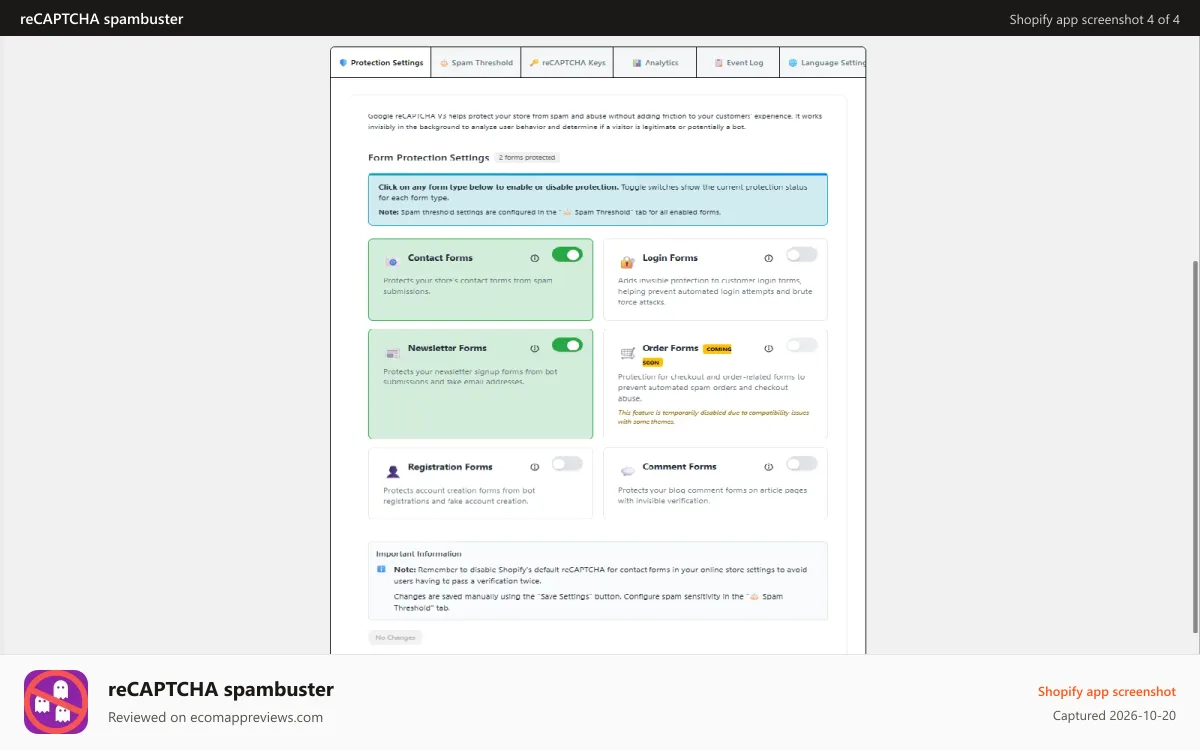Click the Registration Forms card title
Image resolution: width=1200 pixels, height=750 pixels.
[450, 467]
